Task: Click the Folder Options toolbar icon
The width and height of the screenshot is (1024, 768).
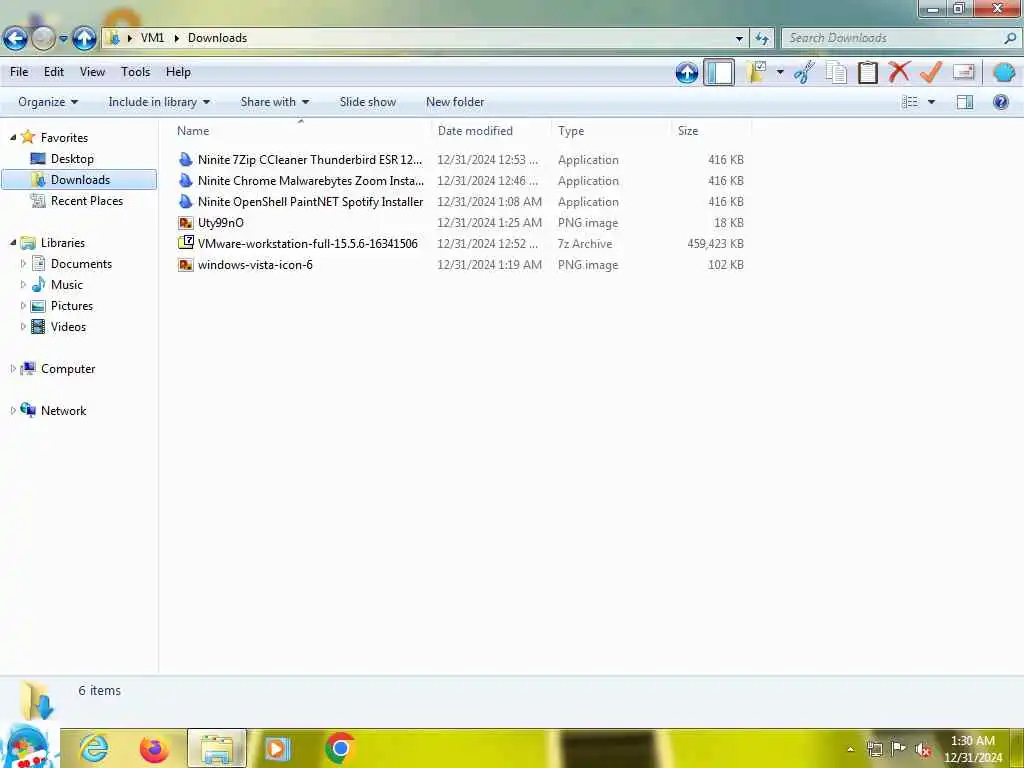Action: [756, 72]
